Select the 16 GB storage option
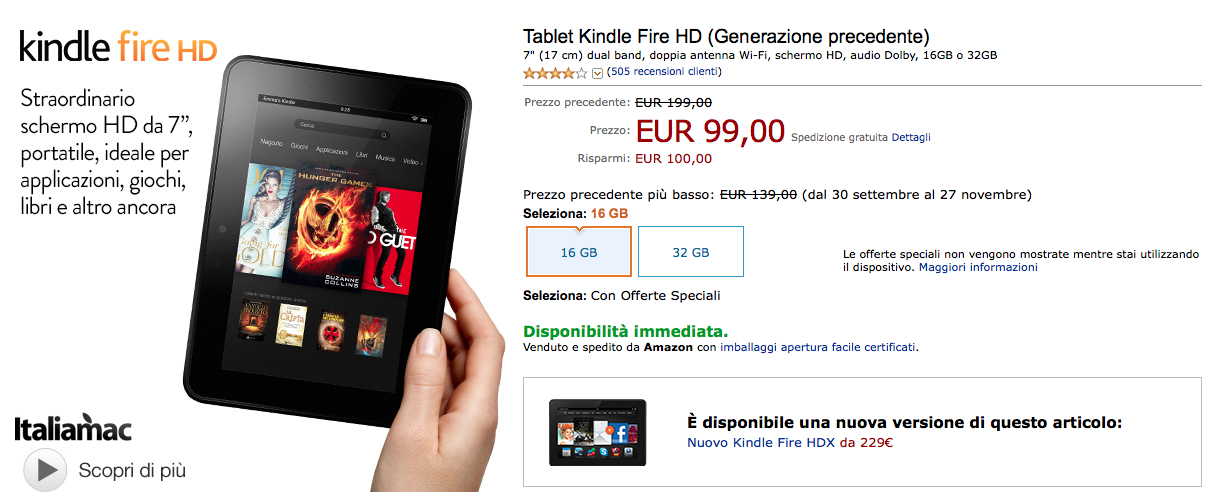 [x=579, y=252]
